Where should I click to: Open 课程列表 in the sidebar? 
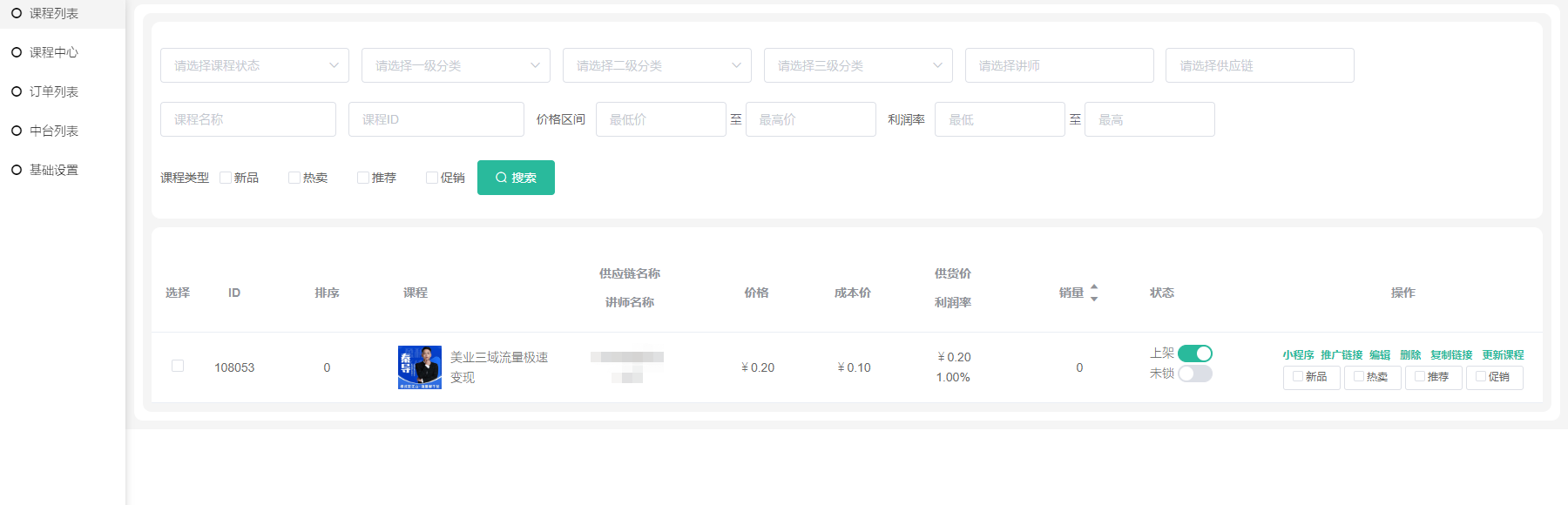(53, 13)
